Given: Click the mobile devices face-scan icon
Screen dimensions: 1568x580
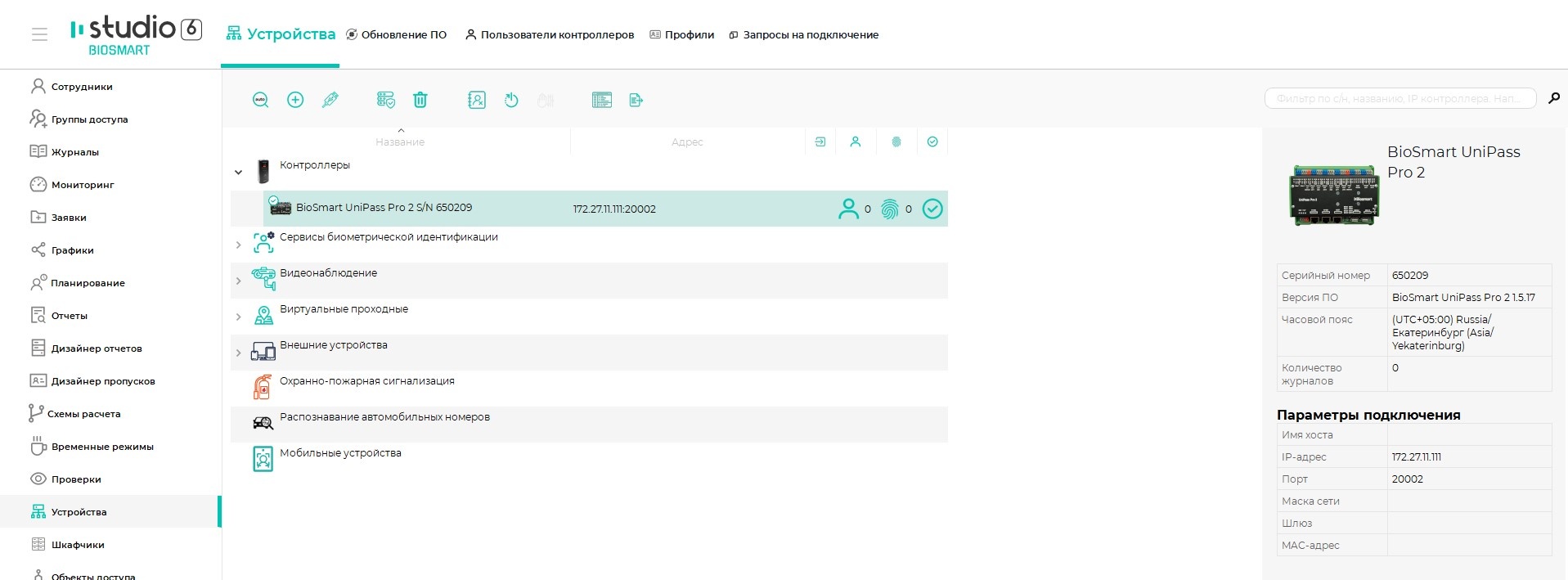Looking at the screenshot, I should coord(263,459).
